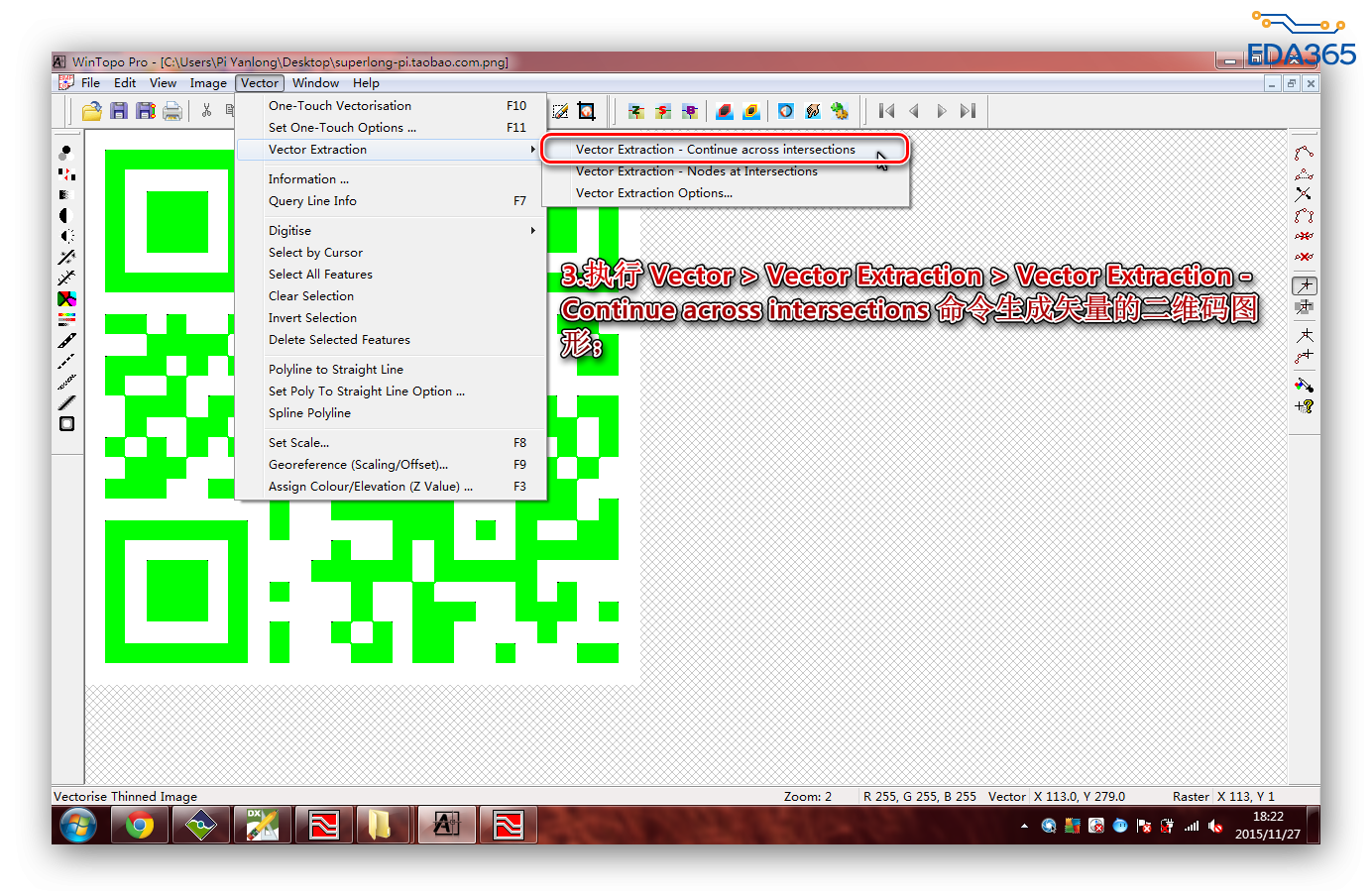Click the brightness half-sun tool in left toolbar
1372x896 pixels.
66,236
